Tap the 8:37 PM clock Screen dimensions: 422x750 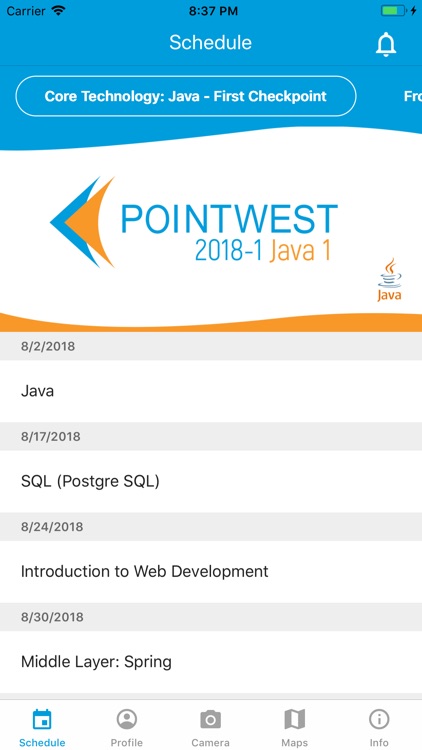click(x=213, y=11)
